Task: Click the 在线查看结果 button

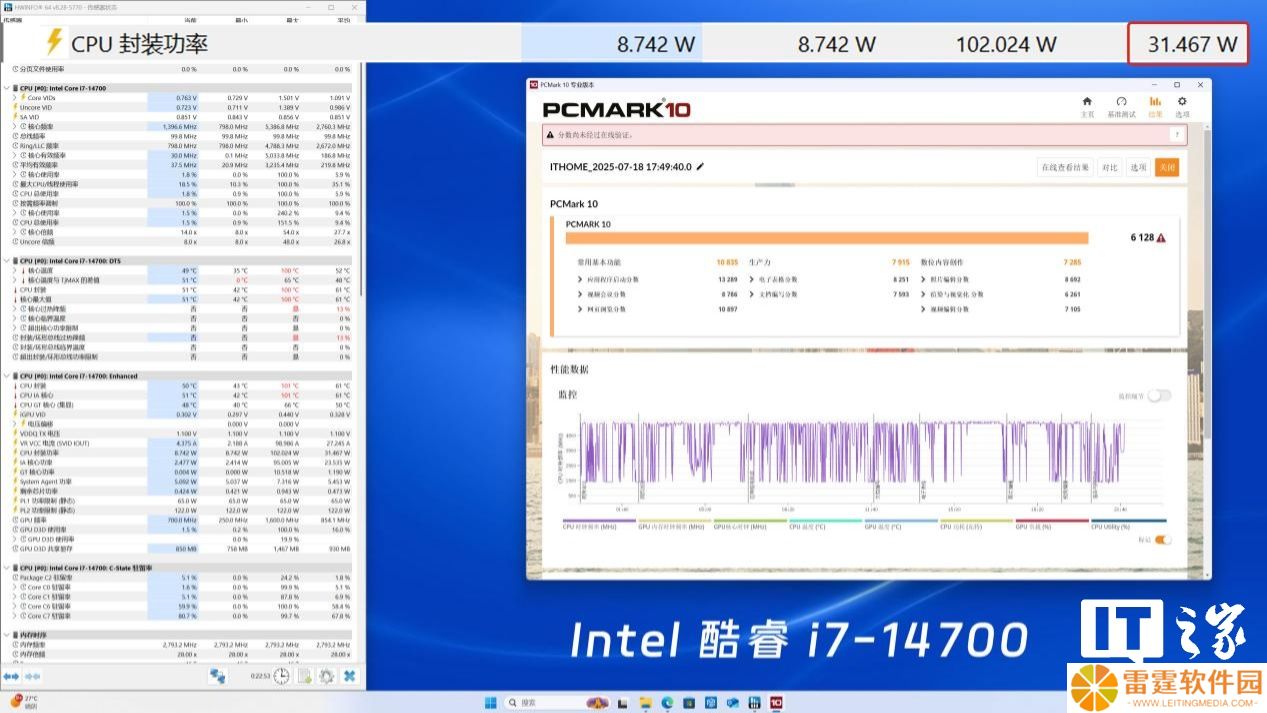Action: (x=1065, y=168)
